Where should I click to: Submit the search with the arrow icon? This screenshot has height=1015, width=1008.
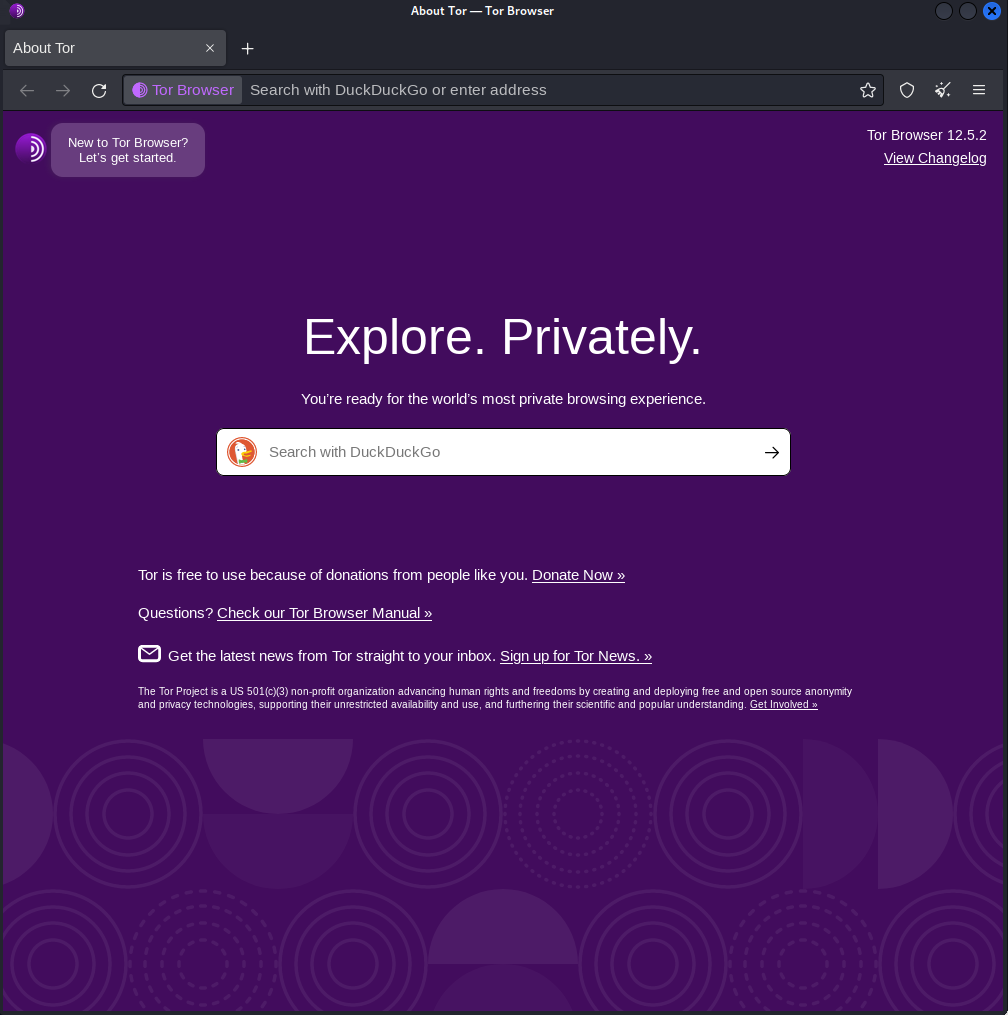[771, 452]
